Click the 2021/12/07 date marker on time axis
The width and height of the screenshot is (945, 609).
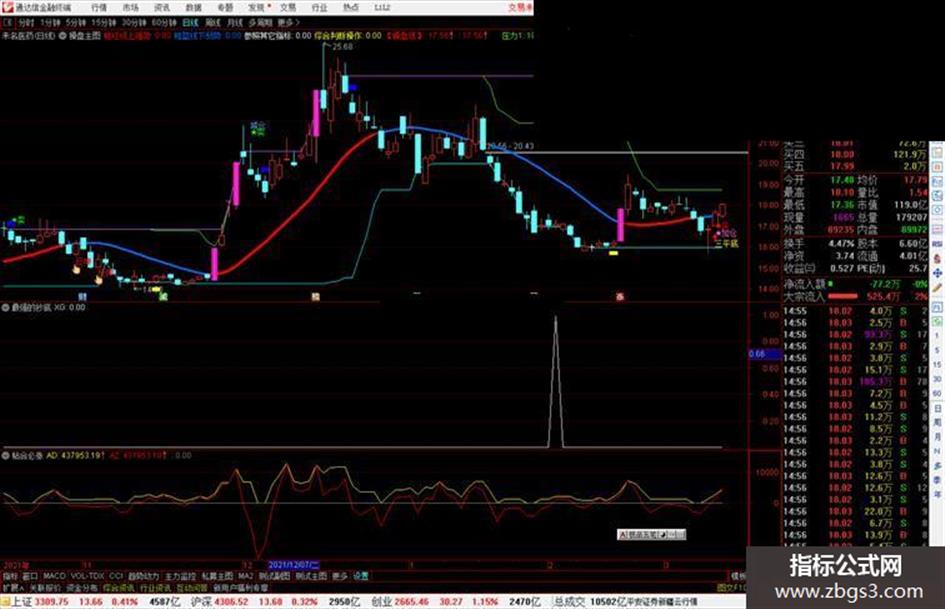294,565
